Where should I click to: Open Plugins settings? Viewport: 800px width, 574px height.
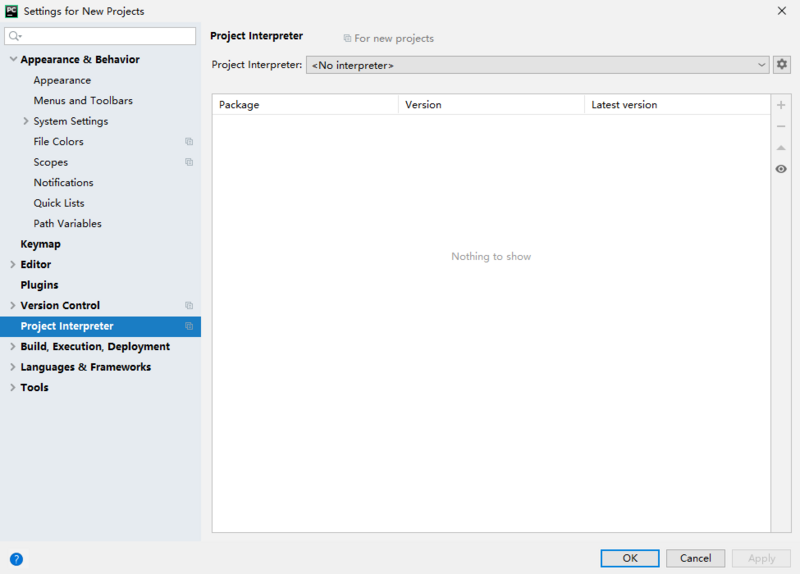point(39,285)
